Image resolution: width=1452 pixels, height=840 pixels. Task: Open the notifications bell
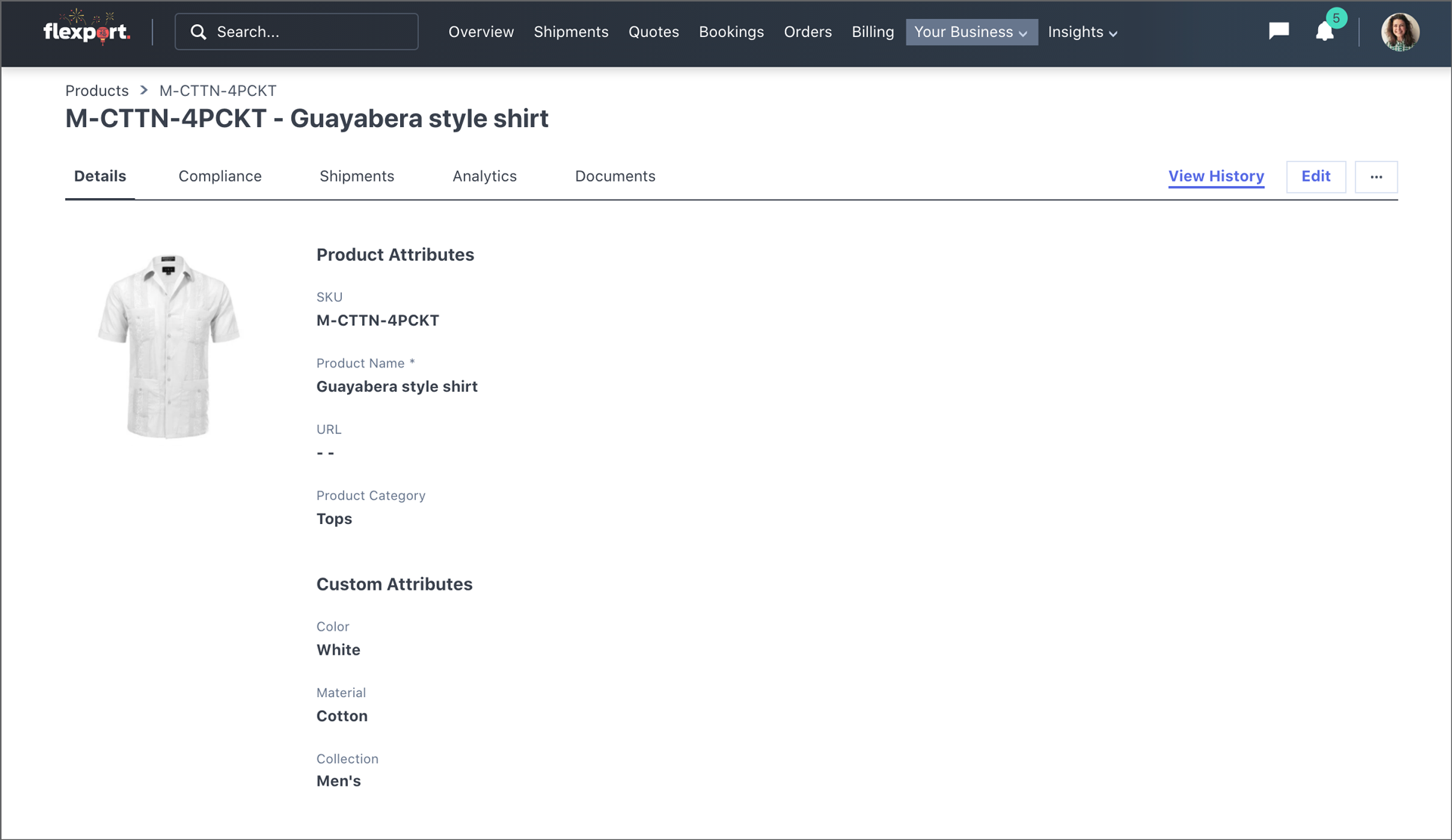pos(1324,32)
